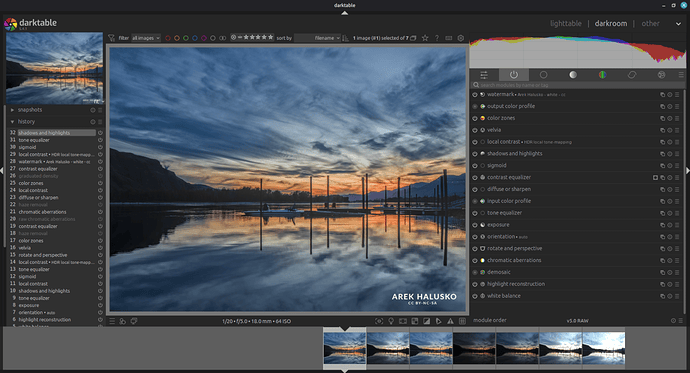Switch to the darkroom view

pyautogui.click(x=611, y=23)
